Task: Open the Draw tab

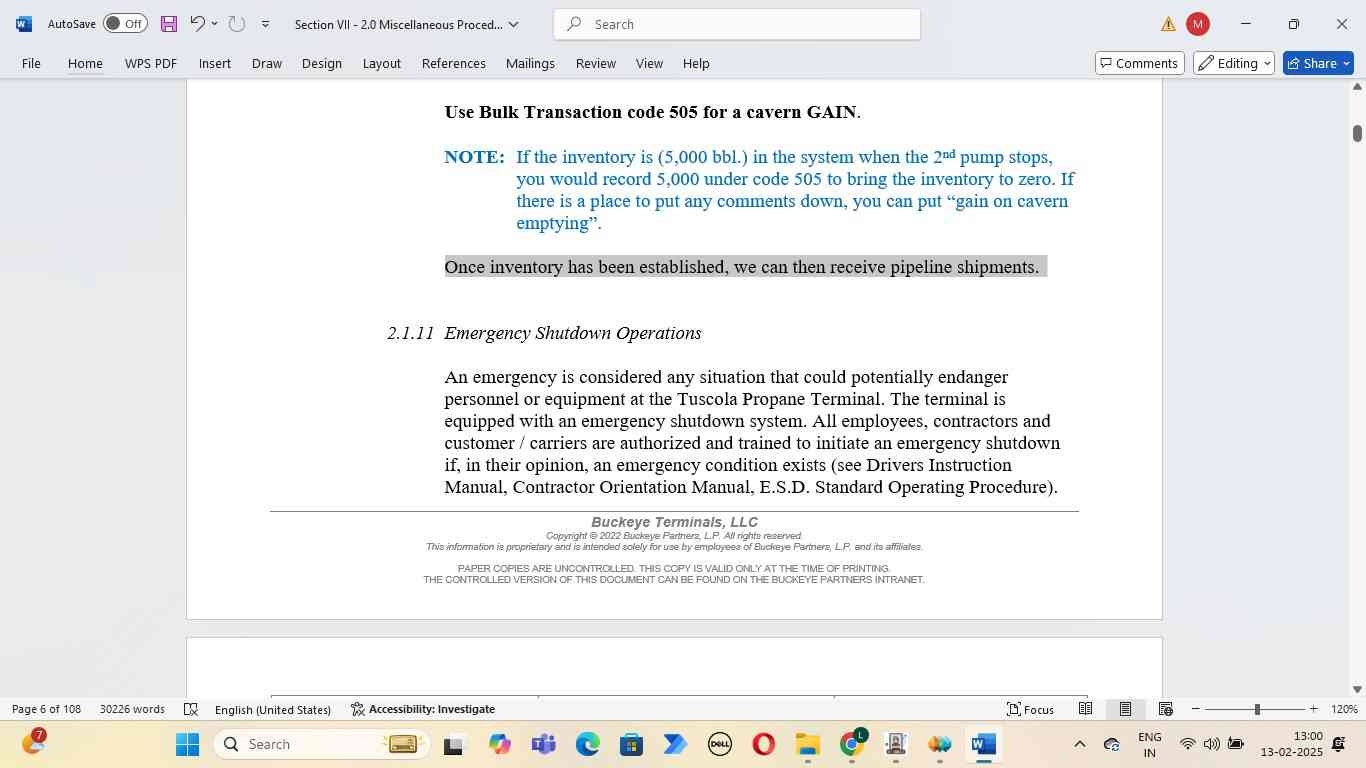Action: pyautogui.click(x=267, y=63)
